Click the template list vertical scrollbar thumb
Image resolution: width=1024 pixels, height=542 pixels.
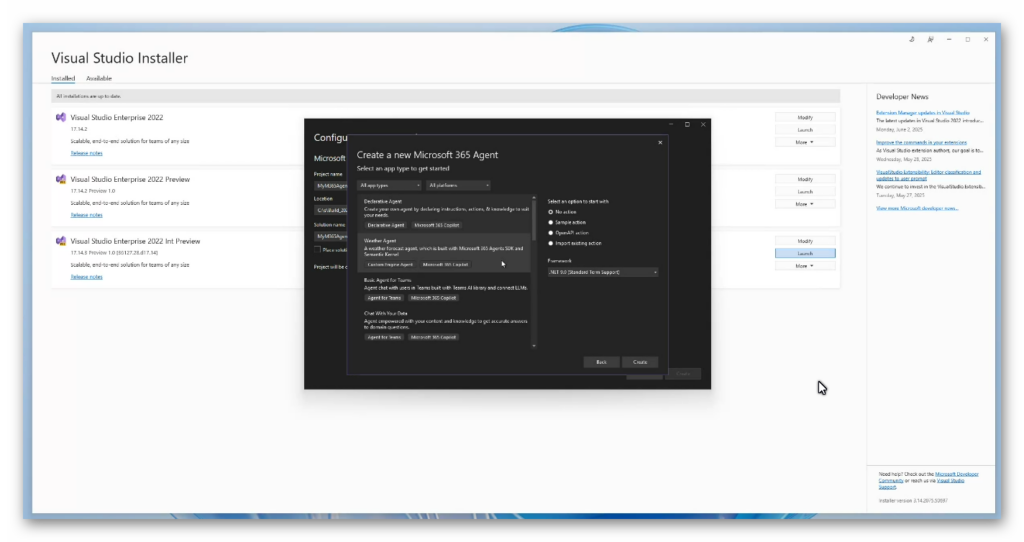534,220
